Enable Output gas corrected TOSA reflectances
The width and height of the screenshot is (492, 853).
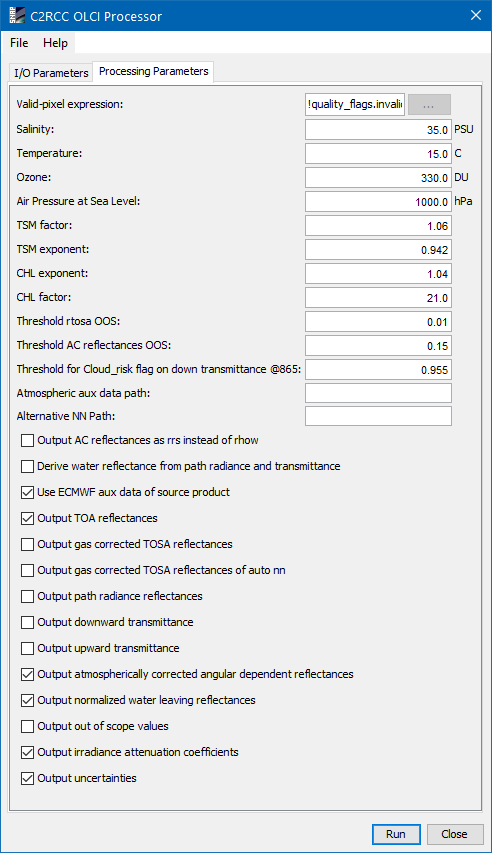pos(27,545)
